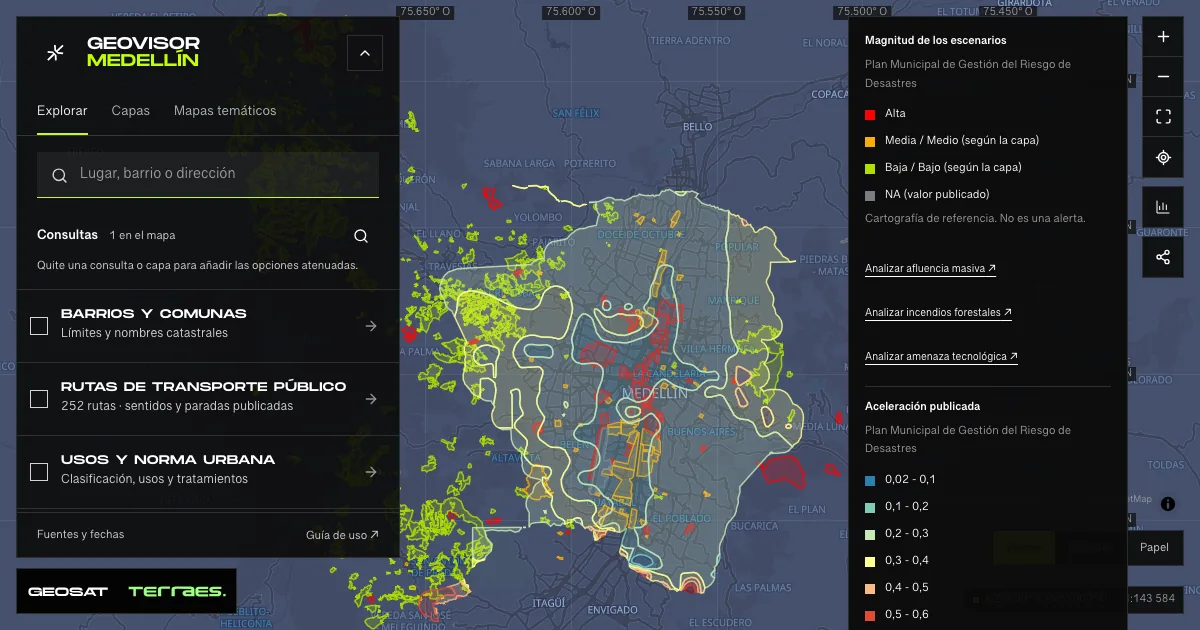This screenshot has width=1200, height=630.
Task: Click the 0,02 - 0,1 acceleration swatch
Action: [x=870, y=480]
